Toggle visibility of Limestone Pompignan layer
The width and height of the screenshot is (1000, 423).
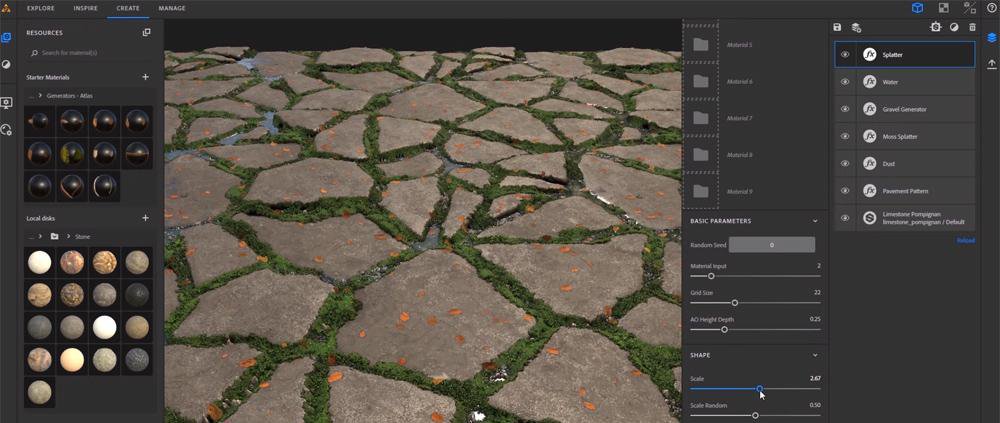click(845, 218)
